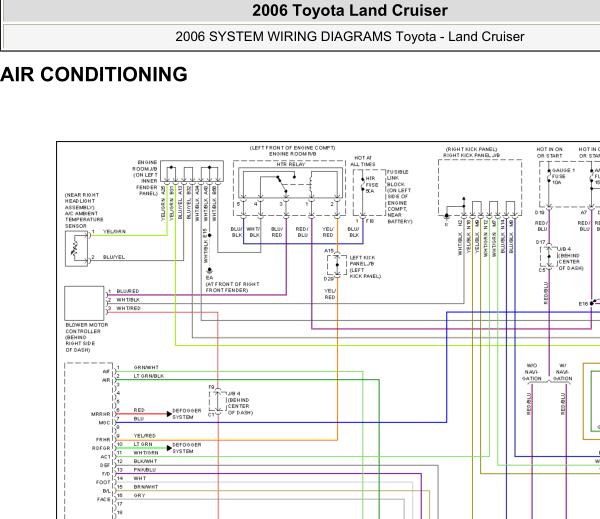600x519 pixels.
Task: Click the 'HTR RELAY' label in the diagram
Action: [290, 164]
